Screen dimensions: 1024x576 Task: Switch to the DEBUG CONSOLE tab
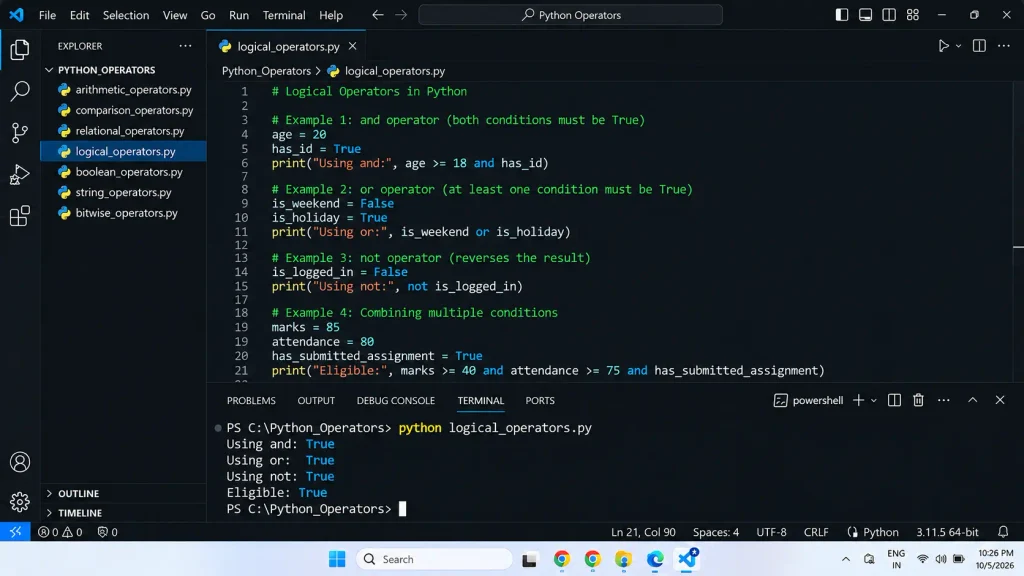(x=395, y=400)
